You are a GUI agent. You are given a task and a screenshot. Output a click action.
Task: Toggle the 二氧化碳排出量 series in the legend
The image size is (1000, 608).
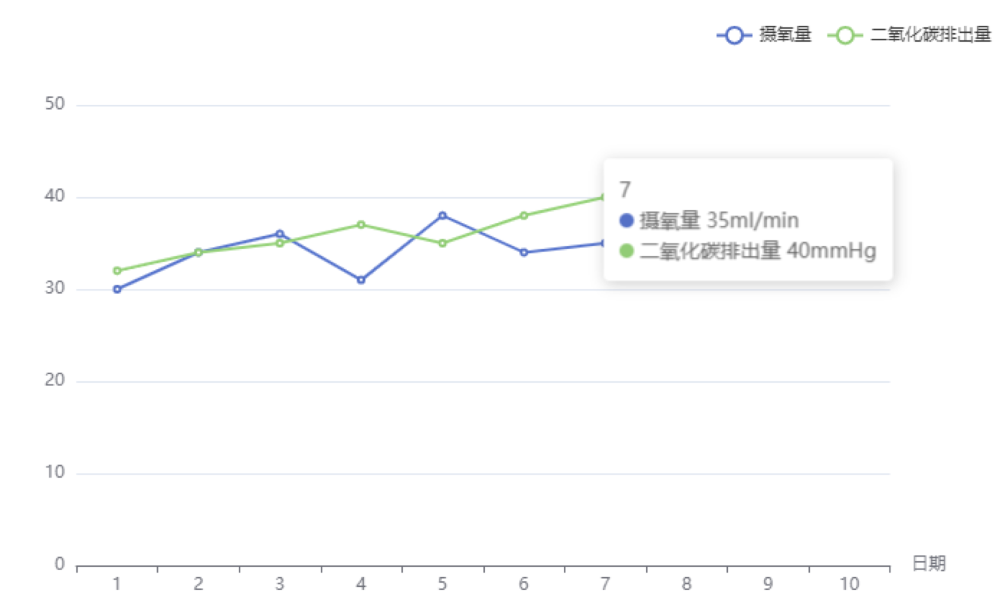930,35
